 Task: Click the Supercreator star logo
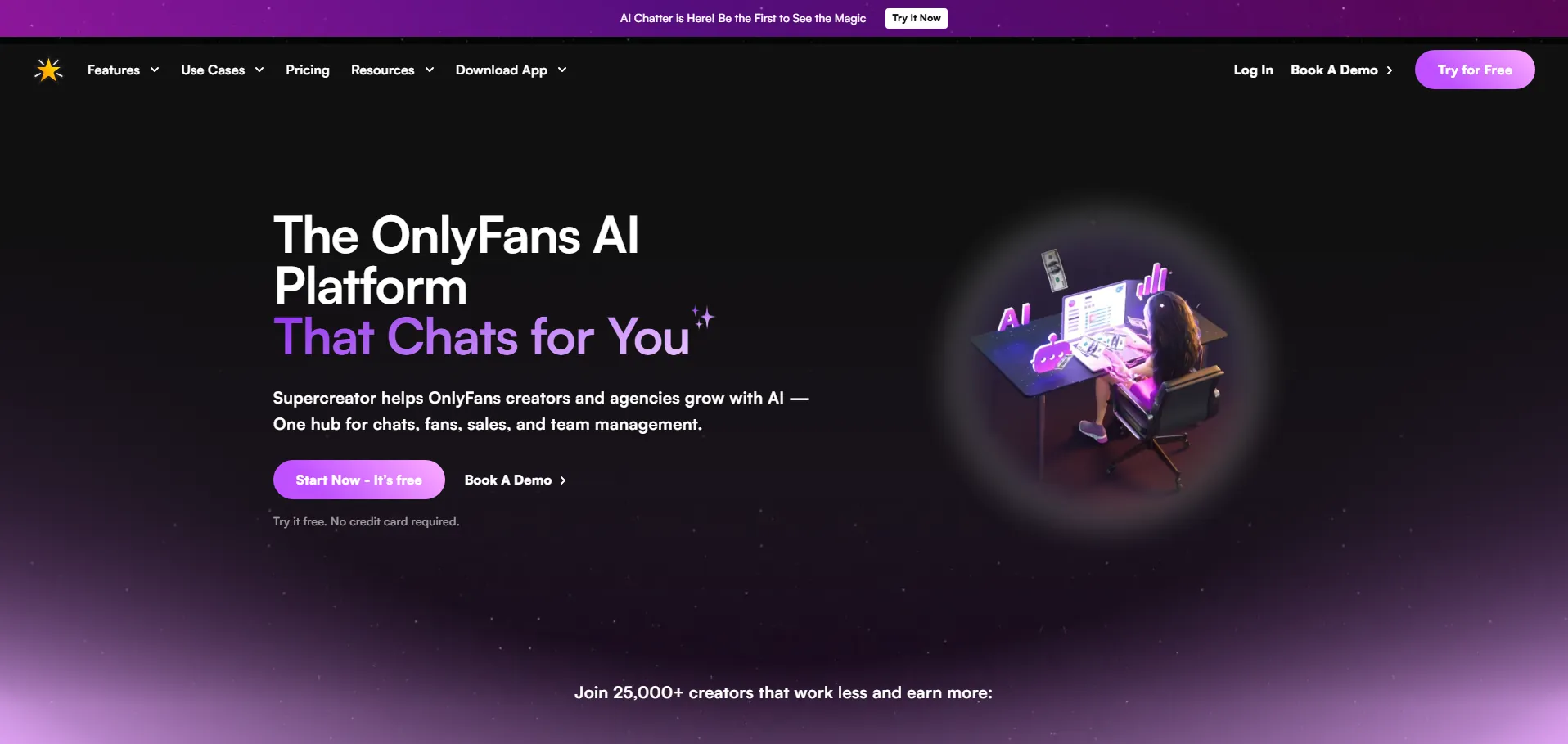click(49, 70)
